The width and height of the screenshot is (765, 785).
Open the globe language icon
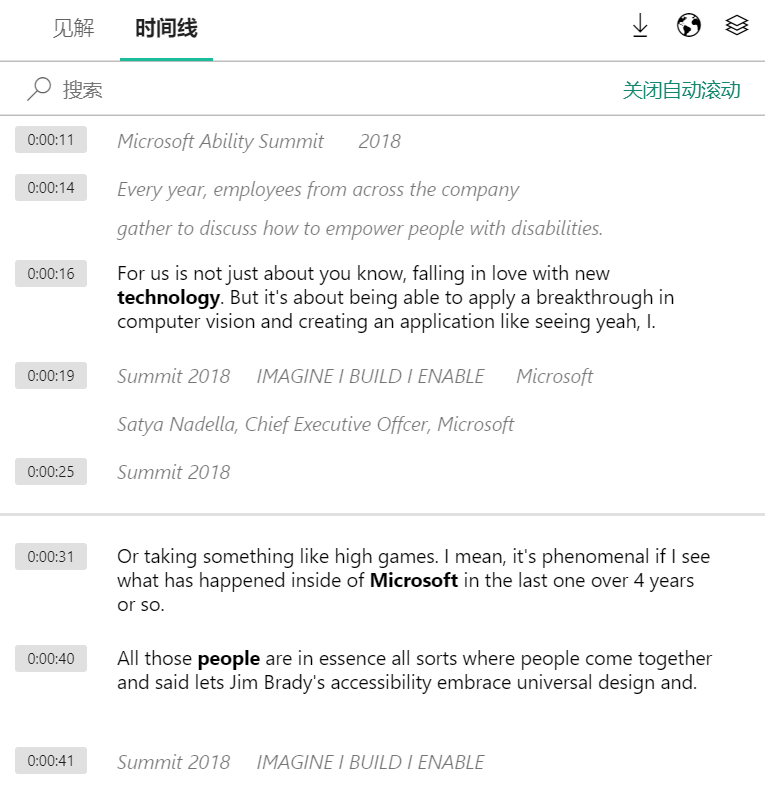688,26
